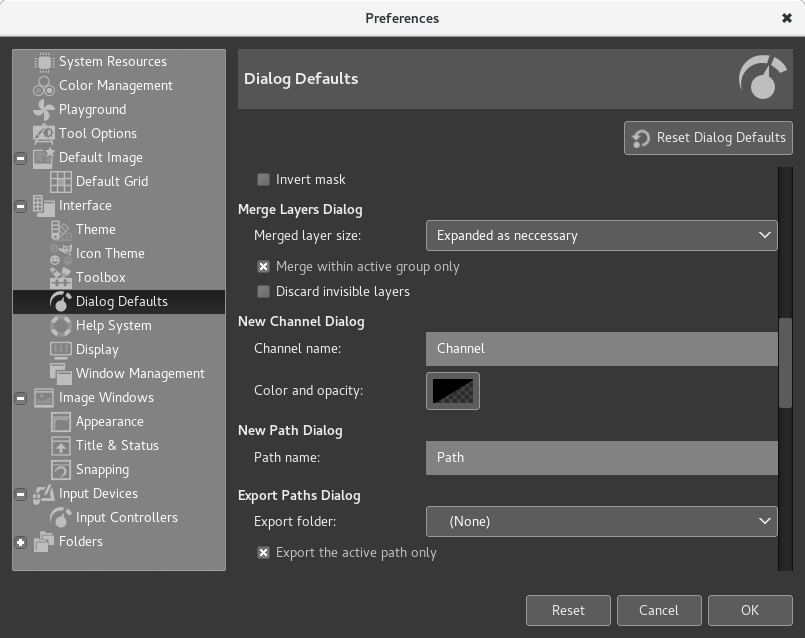The width and height of the screenshot is (805, 638).
Task: Open the Merged layer size dropdown
Action: point(602,235)
